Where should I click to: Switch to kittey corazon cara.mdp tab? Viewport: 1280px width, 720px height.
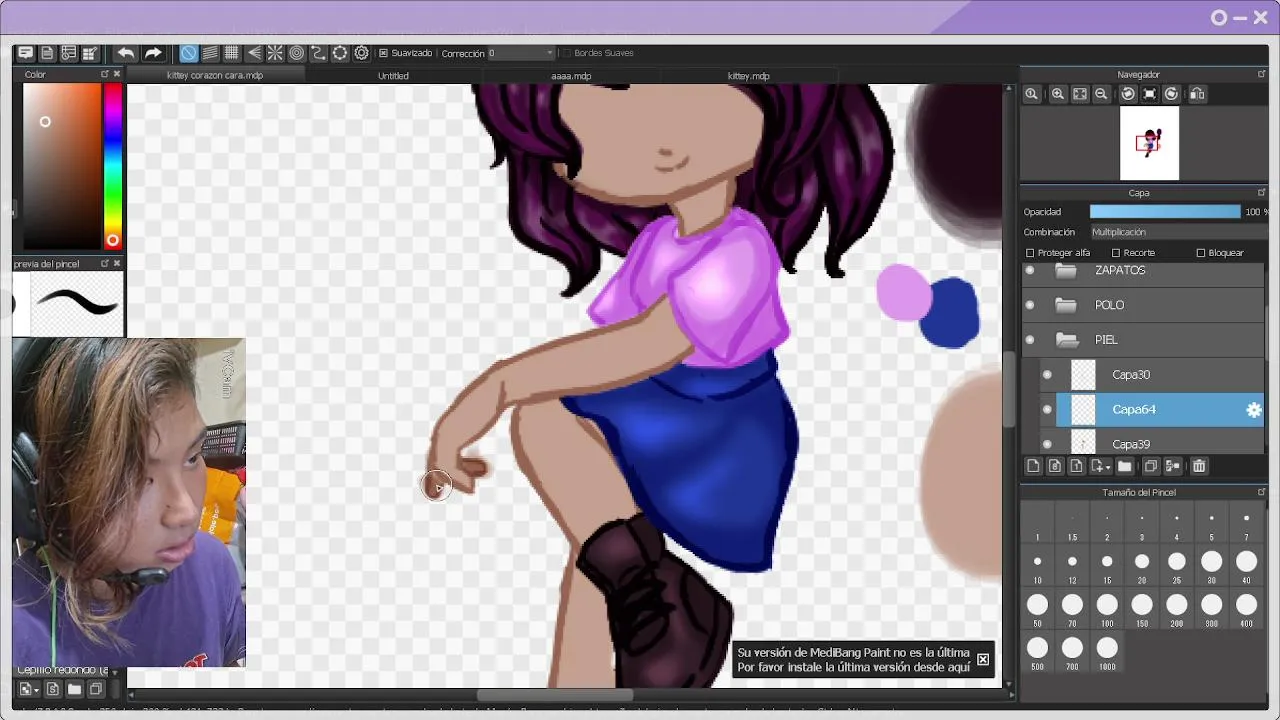pyautogui.click(x=215, y=76)
